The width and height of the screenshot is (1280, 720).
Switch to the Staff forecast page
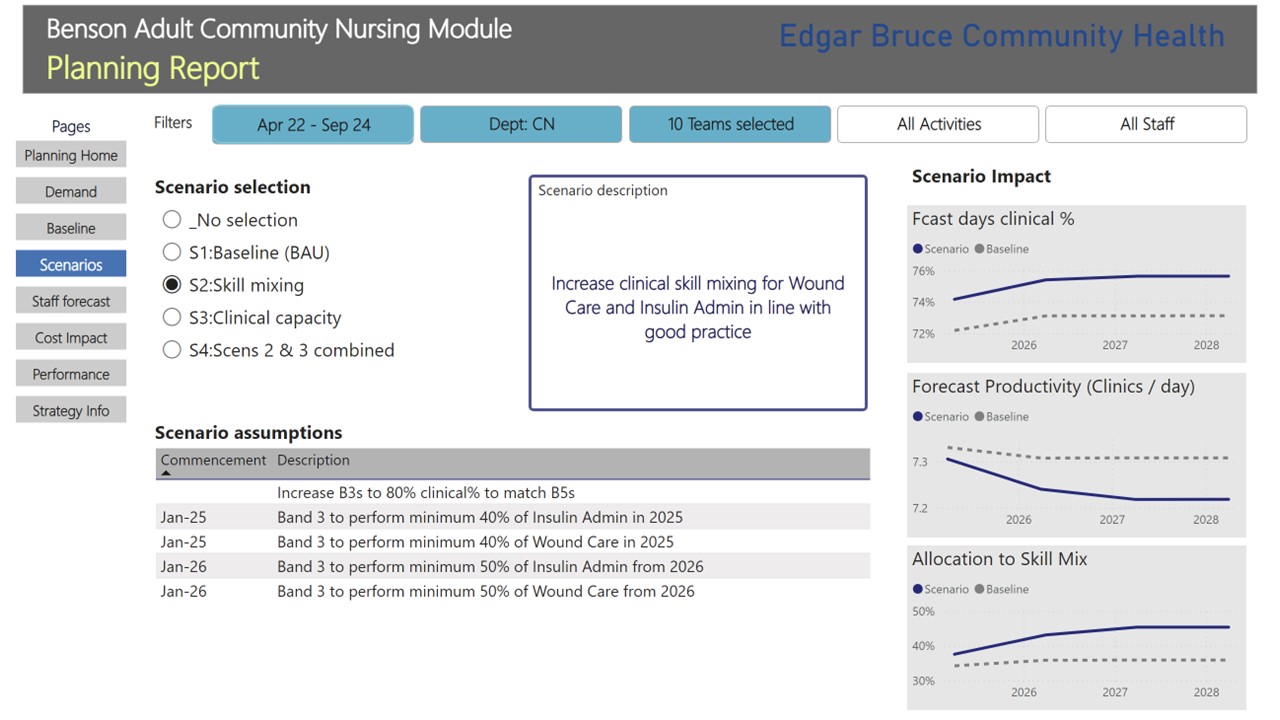[x=71, y=301]
